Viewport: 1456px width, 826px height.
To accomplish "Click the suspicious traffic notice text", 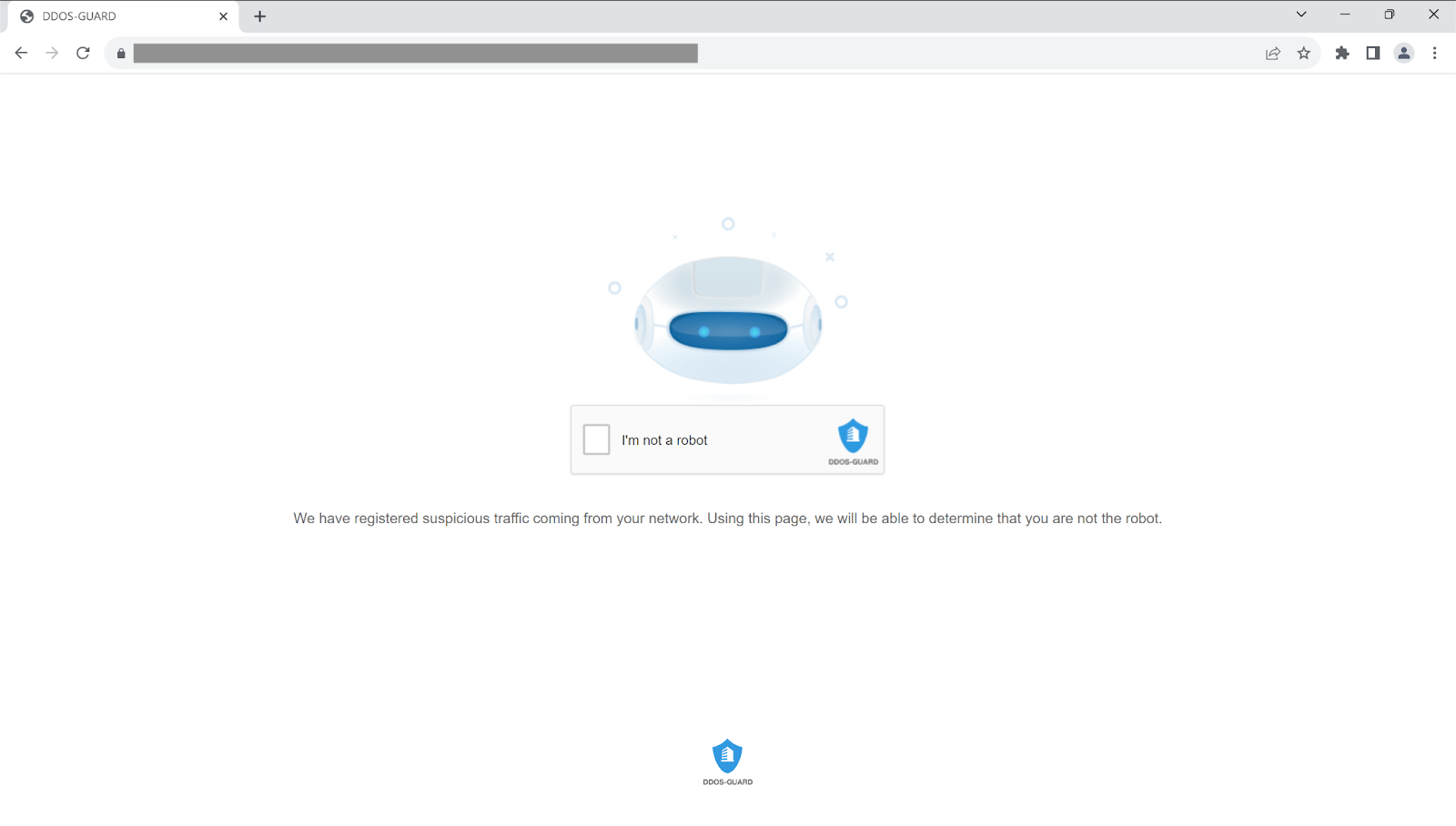I will [x=728, y=519].
